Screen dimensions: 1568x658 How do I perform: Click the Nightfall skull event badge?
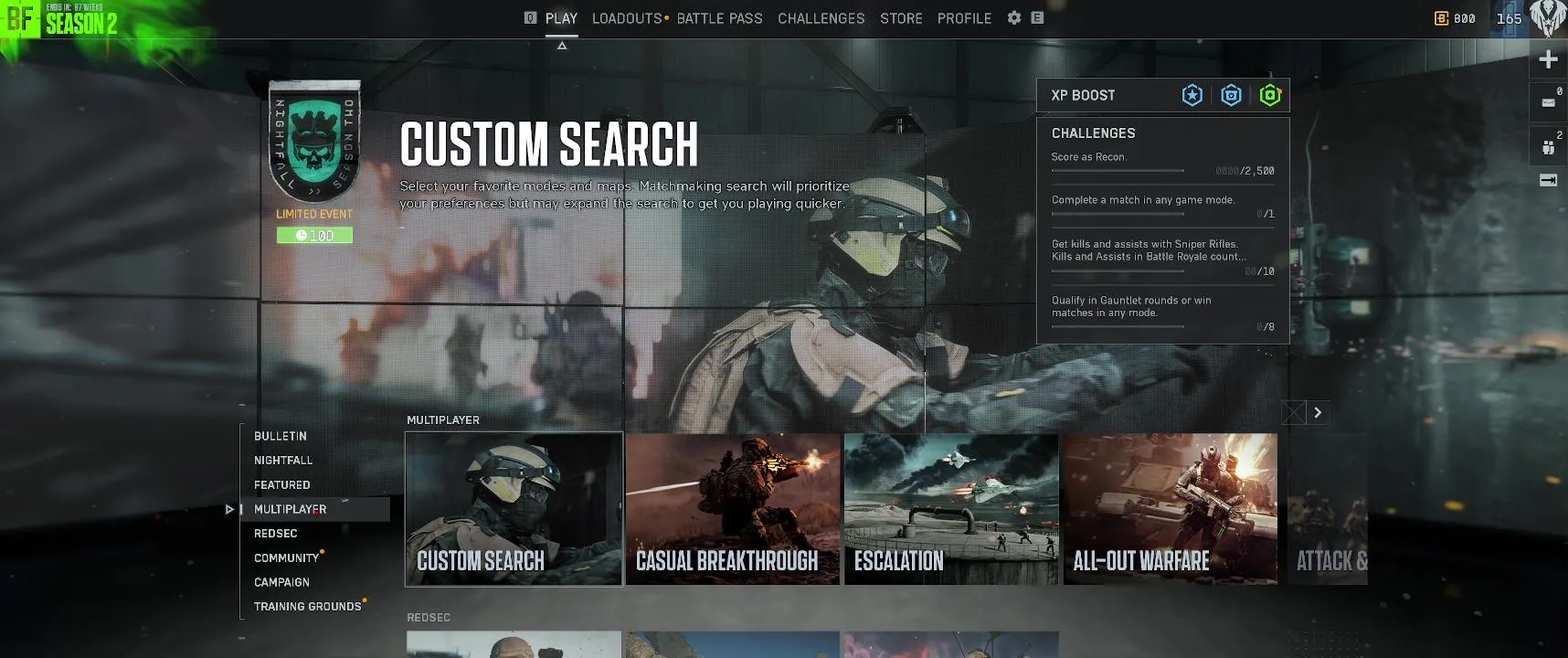pyautogui.click(x=314, y=142)
